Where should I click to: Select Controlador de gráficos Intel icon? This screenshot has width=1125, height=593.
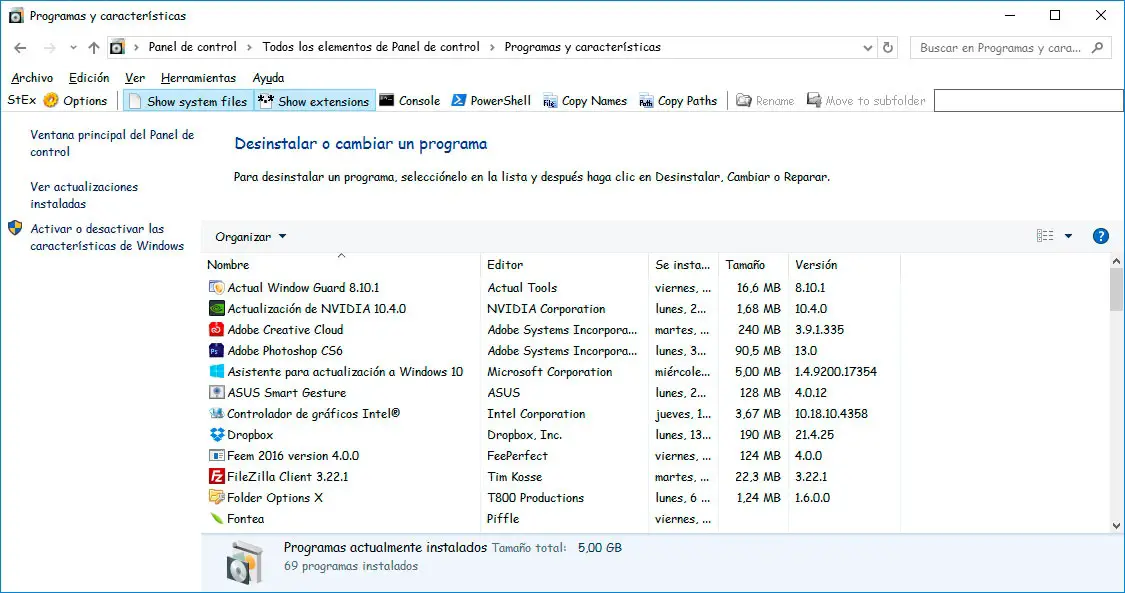coord(216,414)
